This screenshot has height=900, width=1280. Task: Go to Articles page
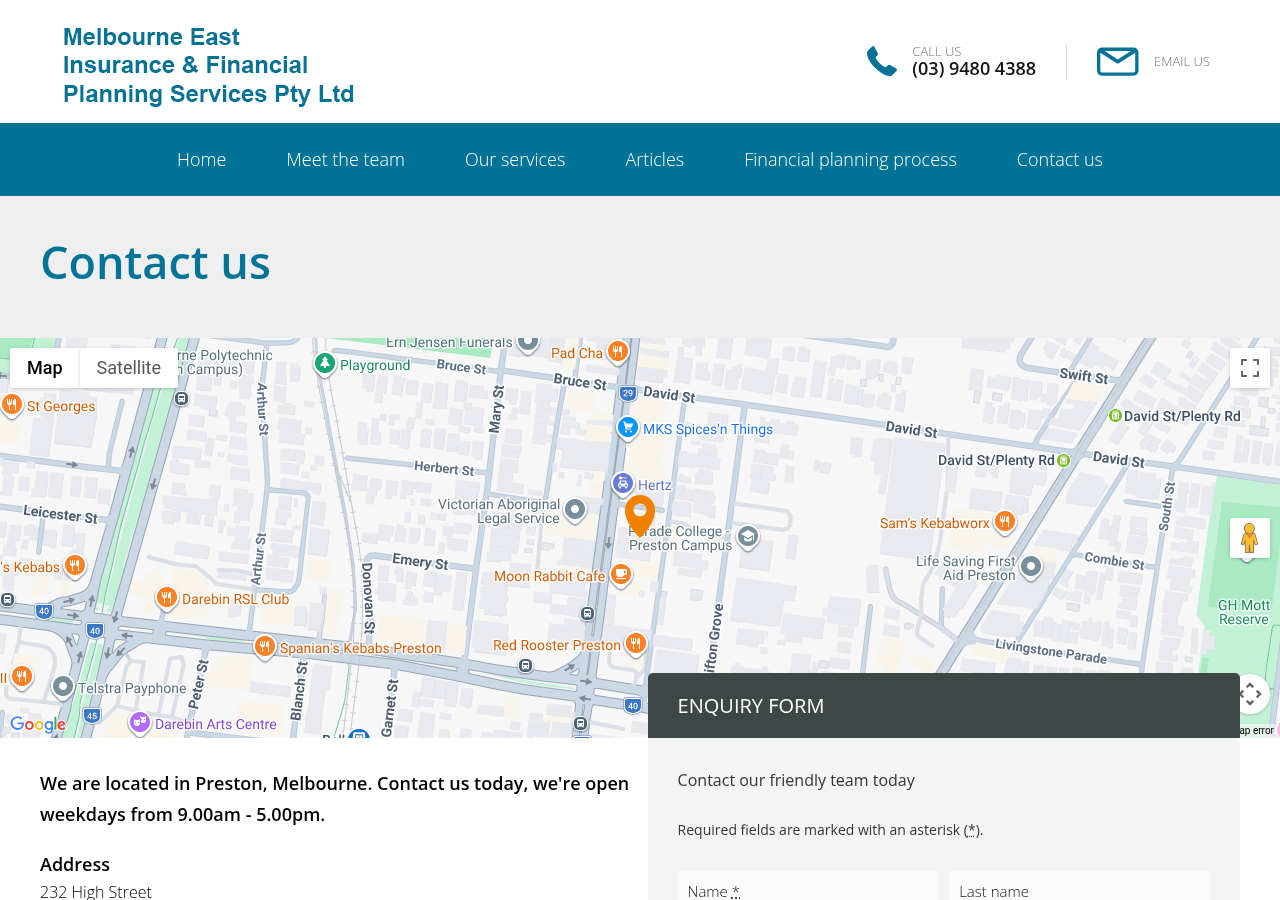(x=655, y=160)
